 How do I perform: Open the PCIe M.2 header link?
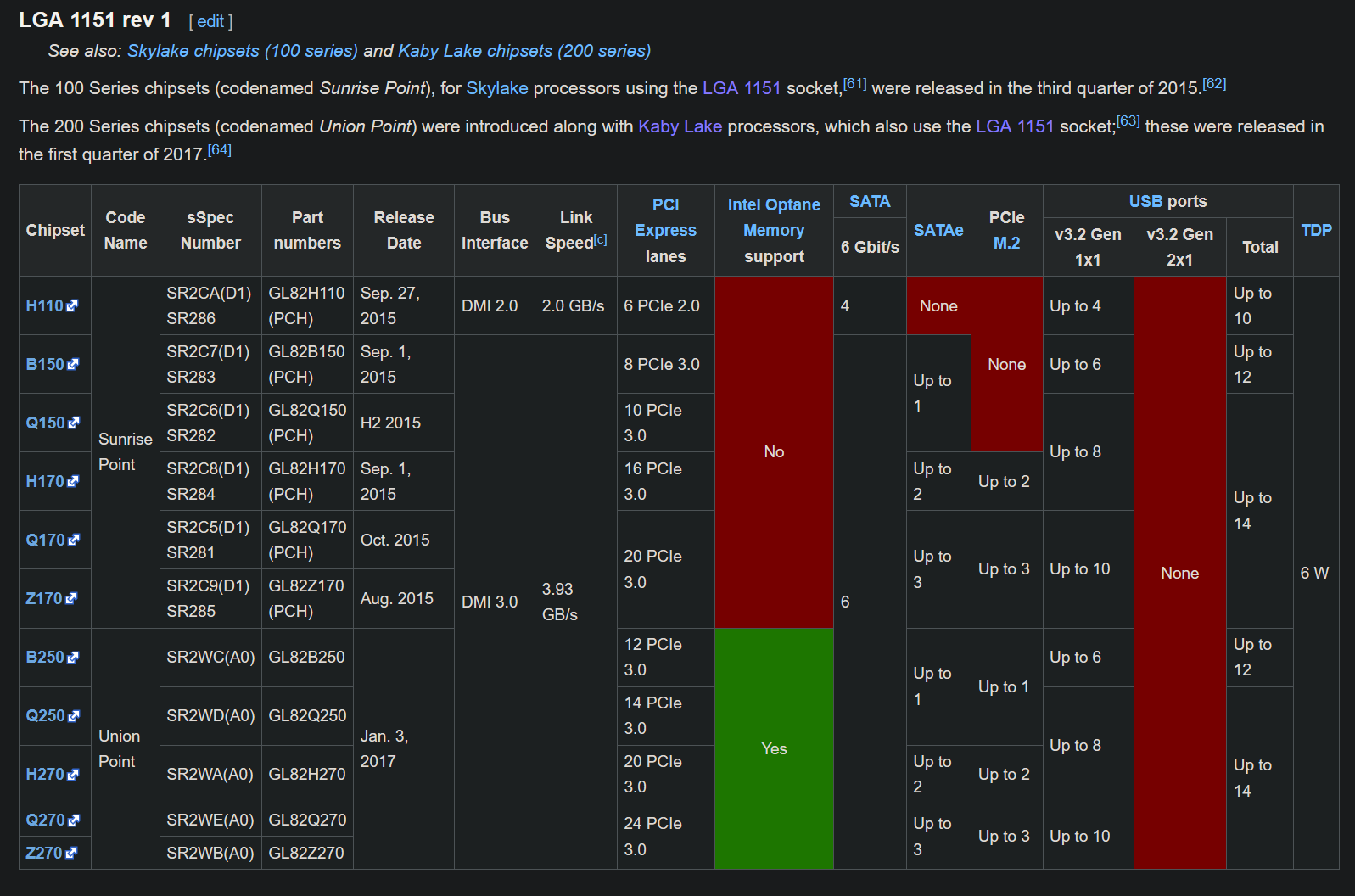click(x=1006, y=243)
